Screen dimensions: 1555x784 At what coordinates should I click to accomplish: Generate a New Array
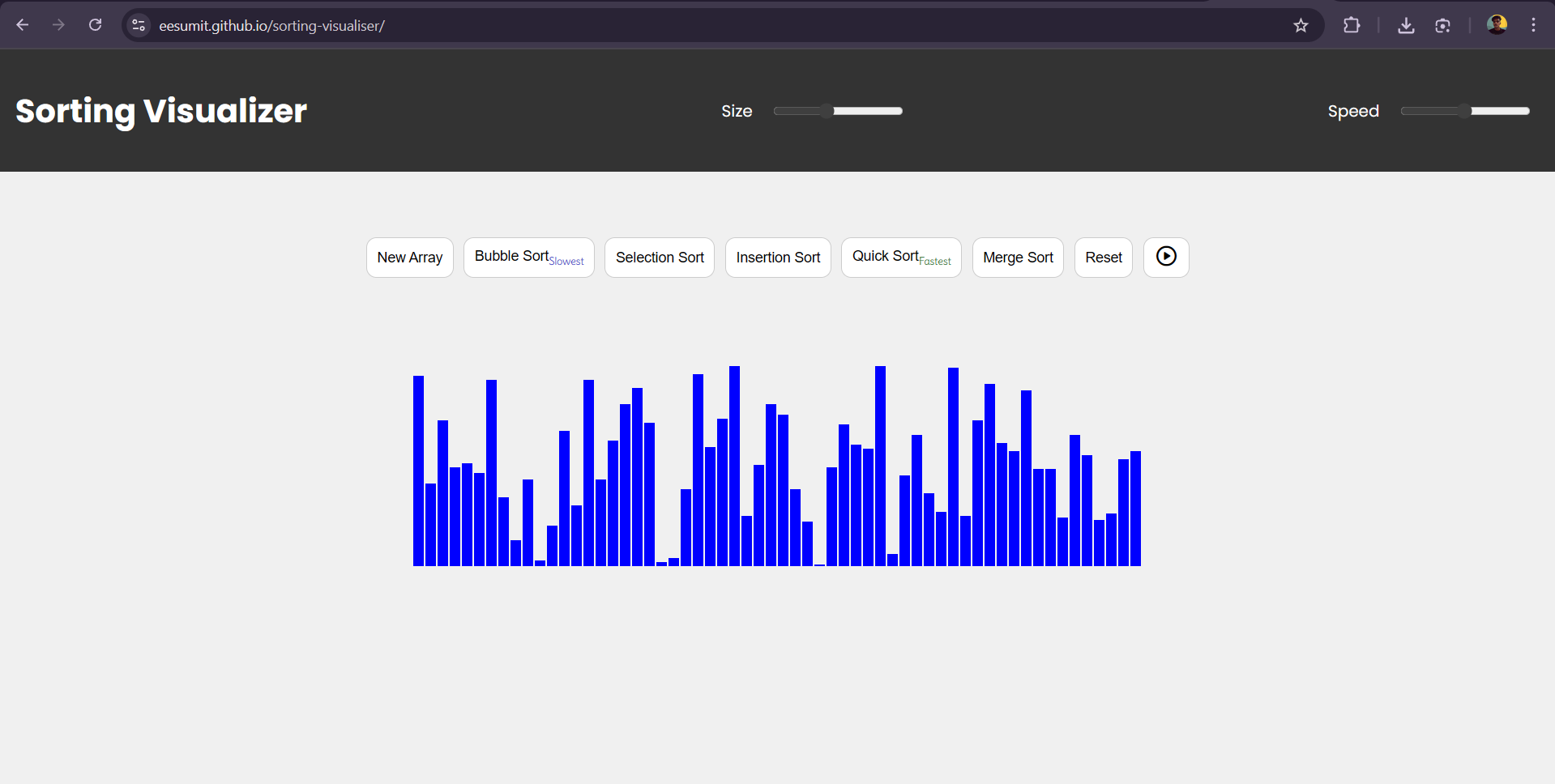click(409, 258)
